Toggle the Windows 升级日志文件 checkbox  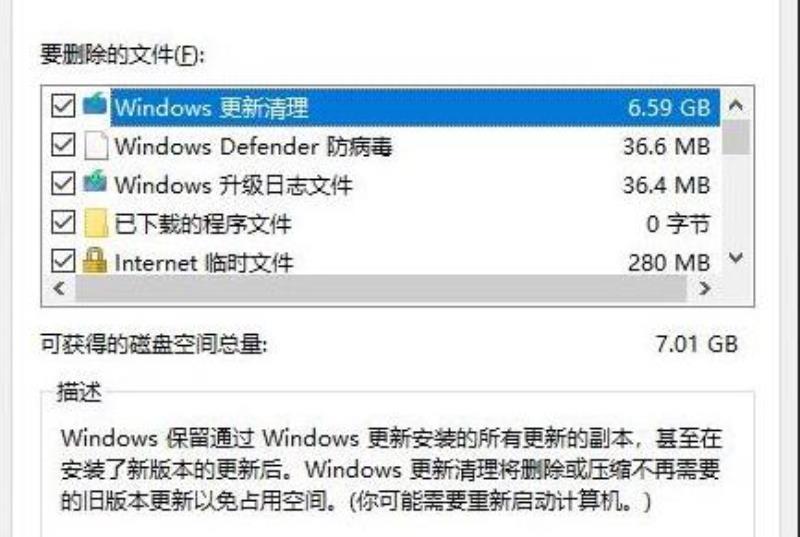(x=63, y=184)
